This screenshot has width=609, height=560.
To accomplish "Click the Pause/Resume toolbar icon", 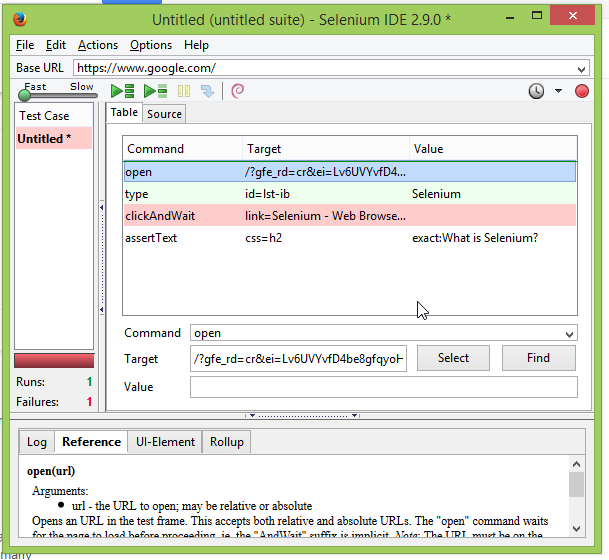I will tap(184, 91).
